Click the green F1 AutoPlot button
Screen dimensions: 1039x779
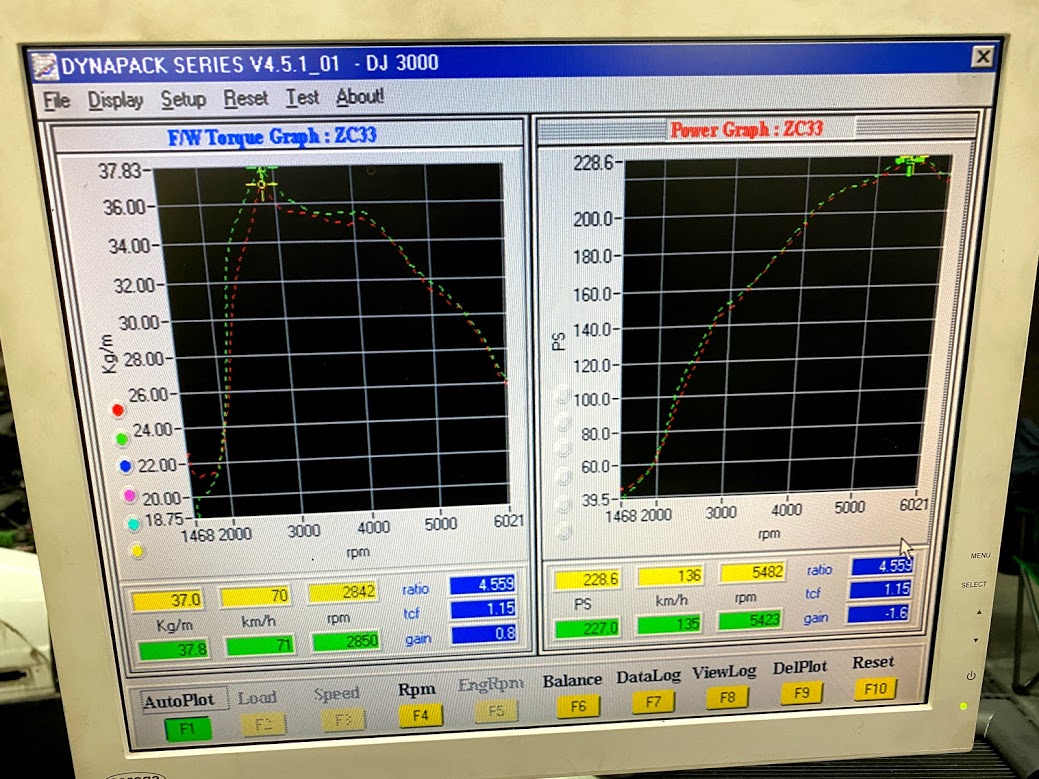[187, 729]
